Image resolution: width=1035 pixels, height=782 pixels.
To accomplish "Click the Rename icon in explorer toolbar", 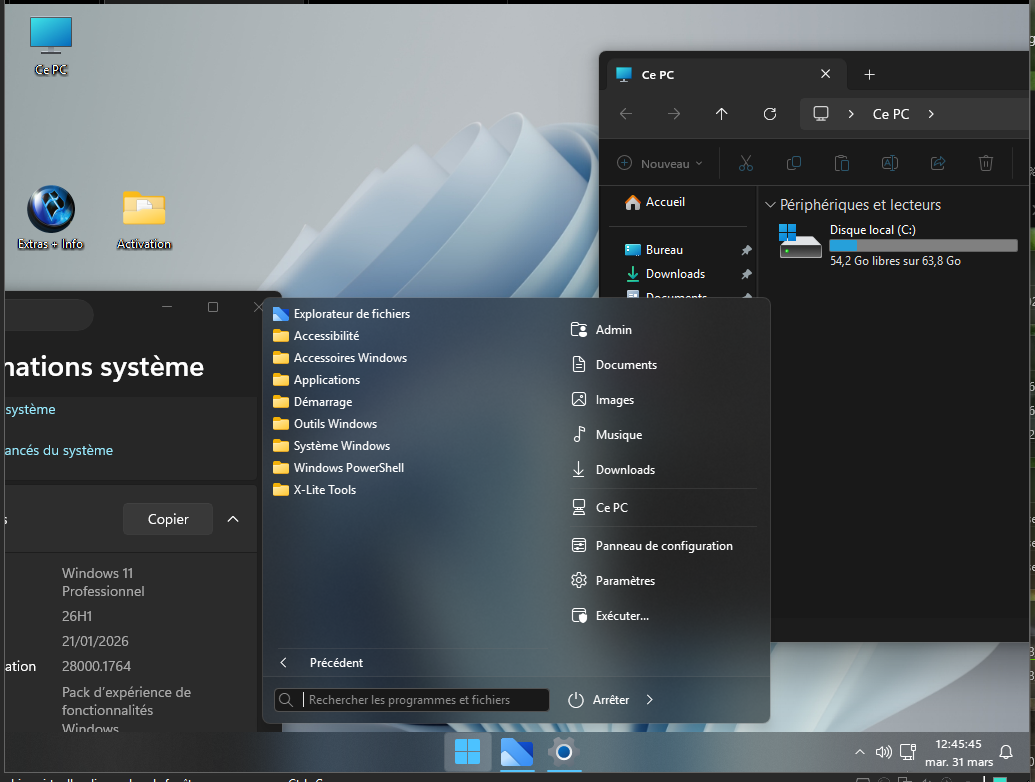I will (890, 163).
